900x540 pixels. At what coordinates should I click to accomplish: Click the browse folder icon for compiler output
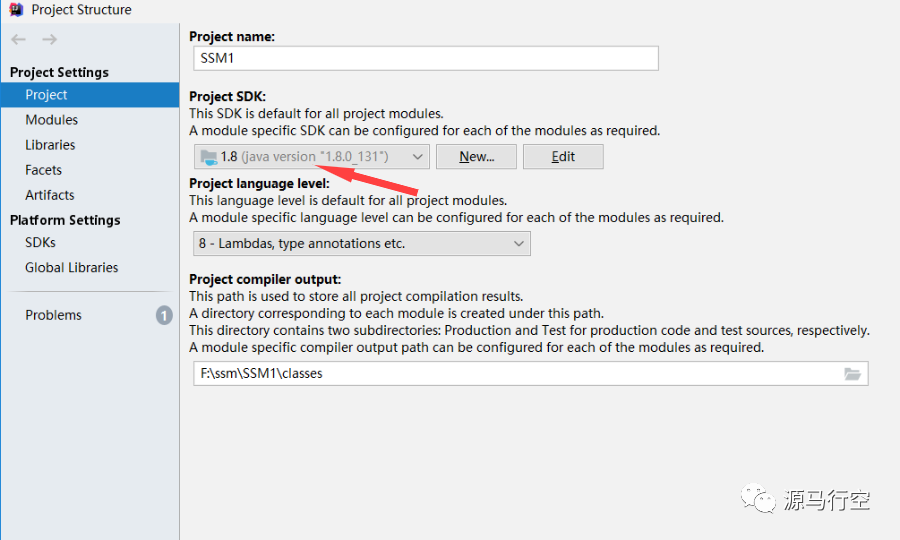[852, 374]
